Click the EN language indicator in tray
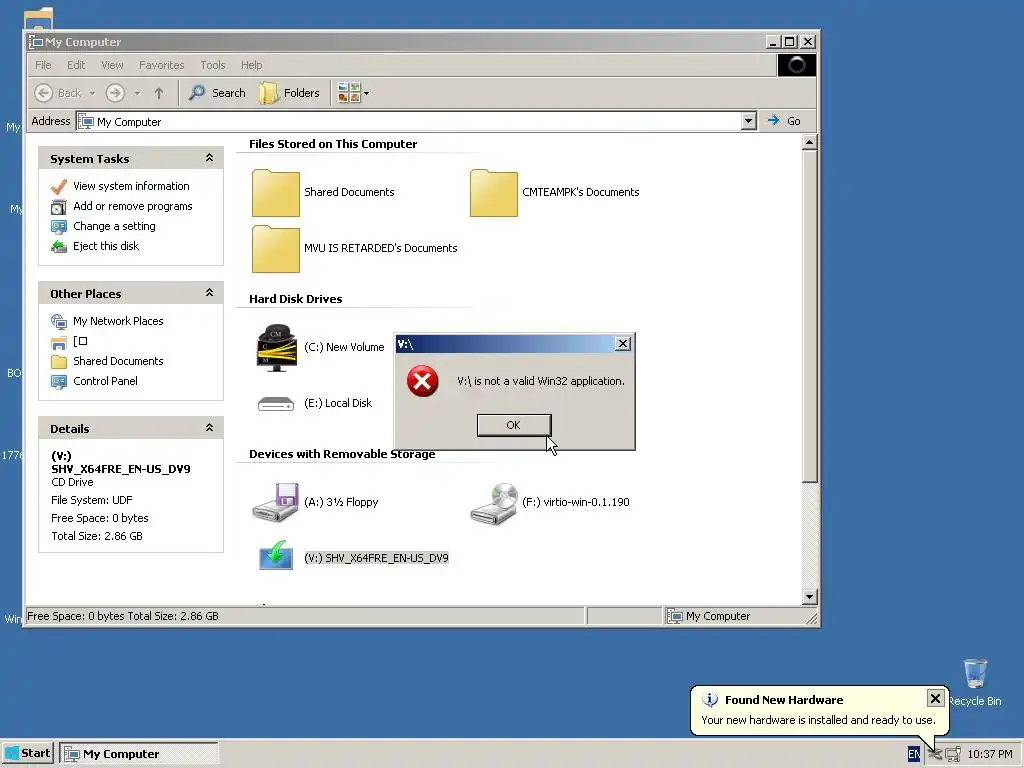The width and height of the screenshot is (1024, 768). tap(914, 754)
